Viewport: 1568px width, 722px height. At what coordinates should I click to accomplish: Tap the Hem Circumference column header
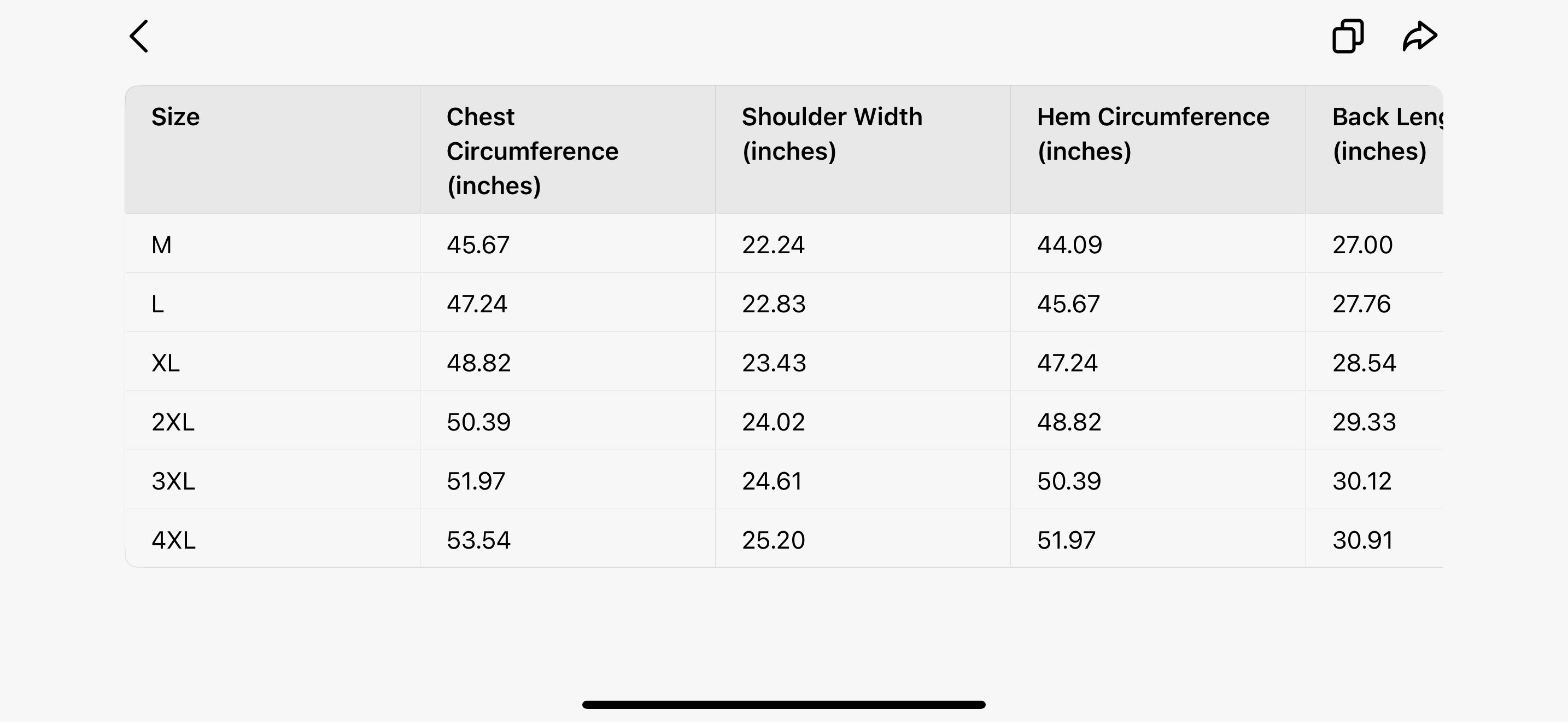coord(1153,134)
